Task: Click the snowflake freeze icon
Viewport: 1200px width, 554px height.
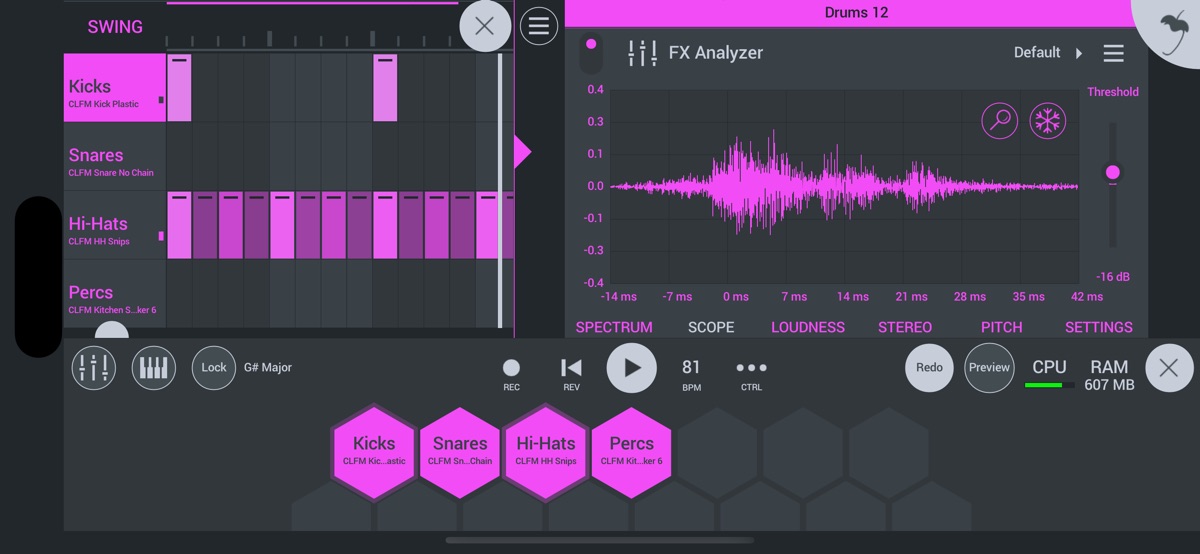Action: (x=1048, y=121)
